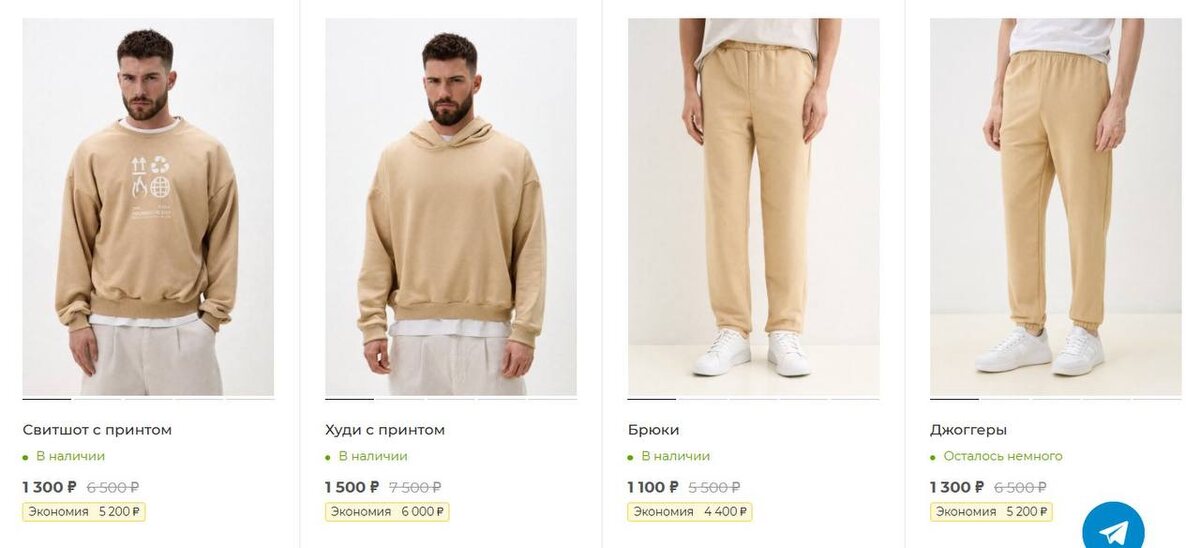Open the Джоггеры product photo
The width and height of the screenshot is (1200, 548).
click(1056, 207)
